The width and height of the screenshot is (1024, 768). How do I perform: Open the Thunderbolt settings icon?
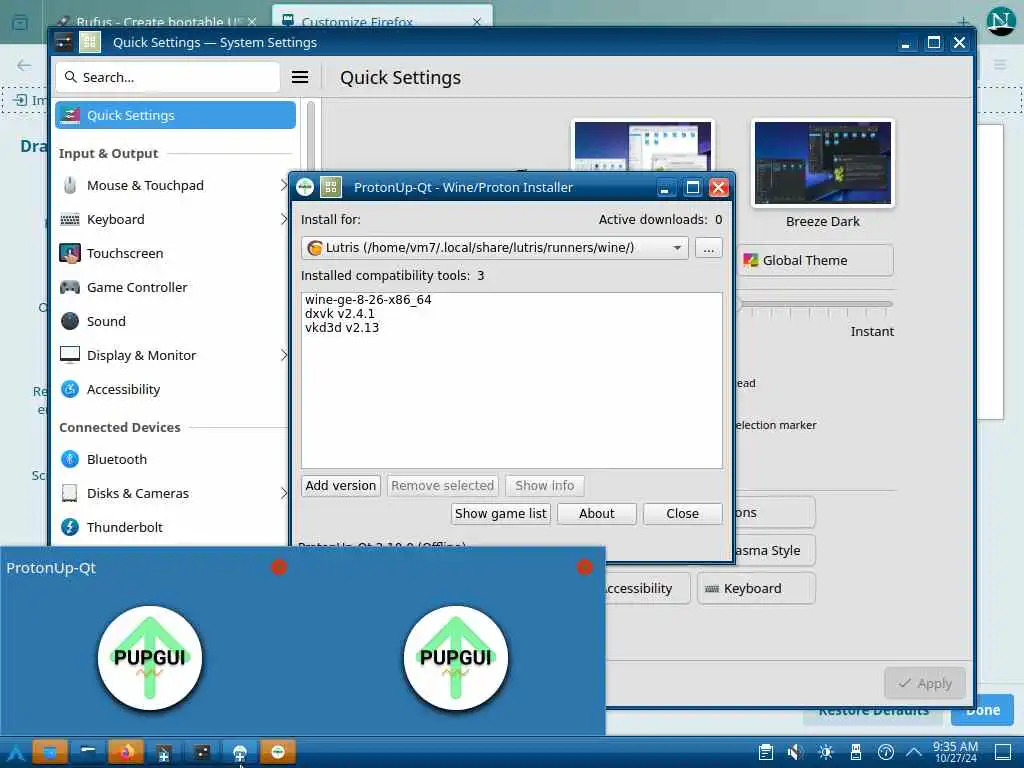[x=70, y=527]
